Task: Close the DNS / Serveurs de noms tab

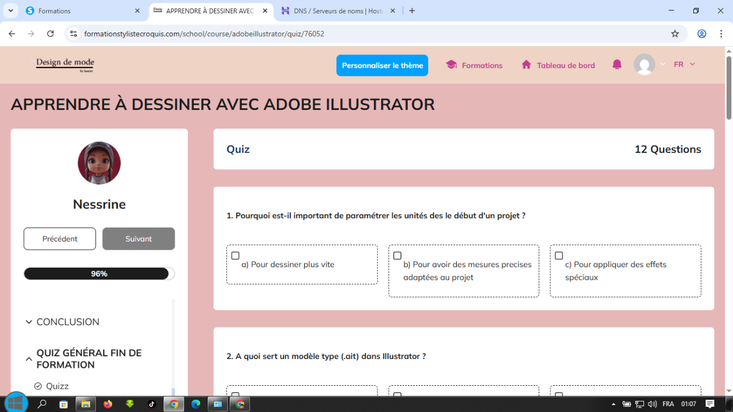Action: click(x=393, y=11)
